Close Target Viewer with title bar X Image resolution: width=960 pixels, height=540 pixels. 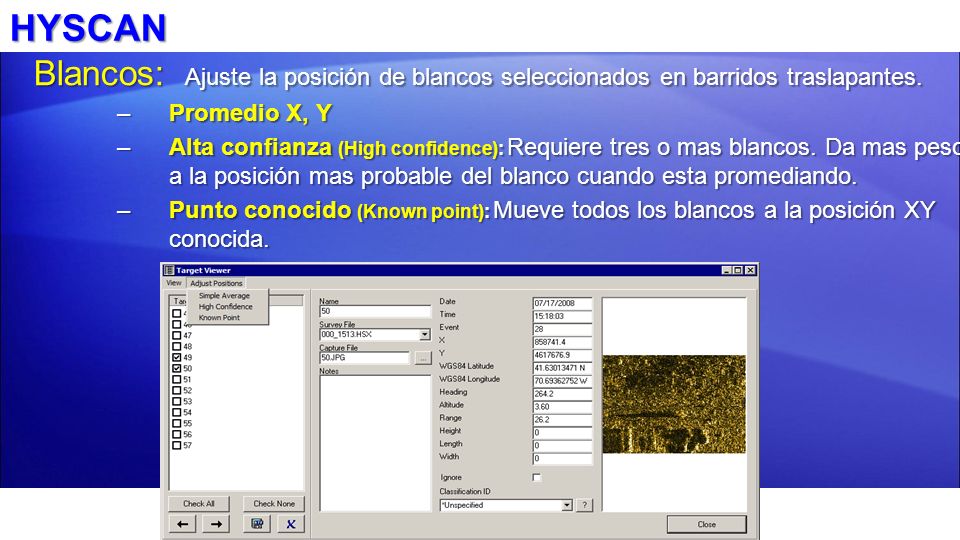pyautogui.click(x=750, y=270)
